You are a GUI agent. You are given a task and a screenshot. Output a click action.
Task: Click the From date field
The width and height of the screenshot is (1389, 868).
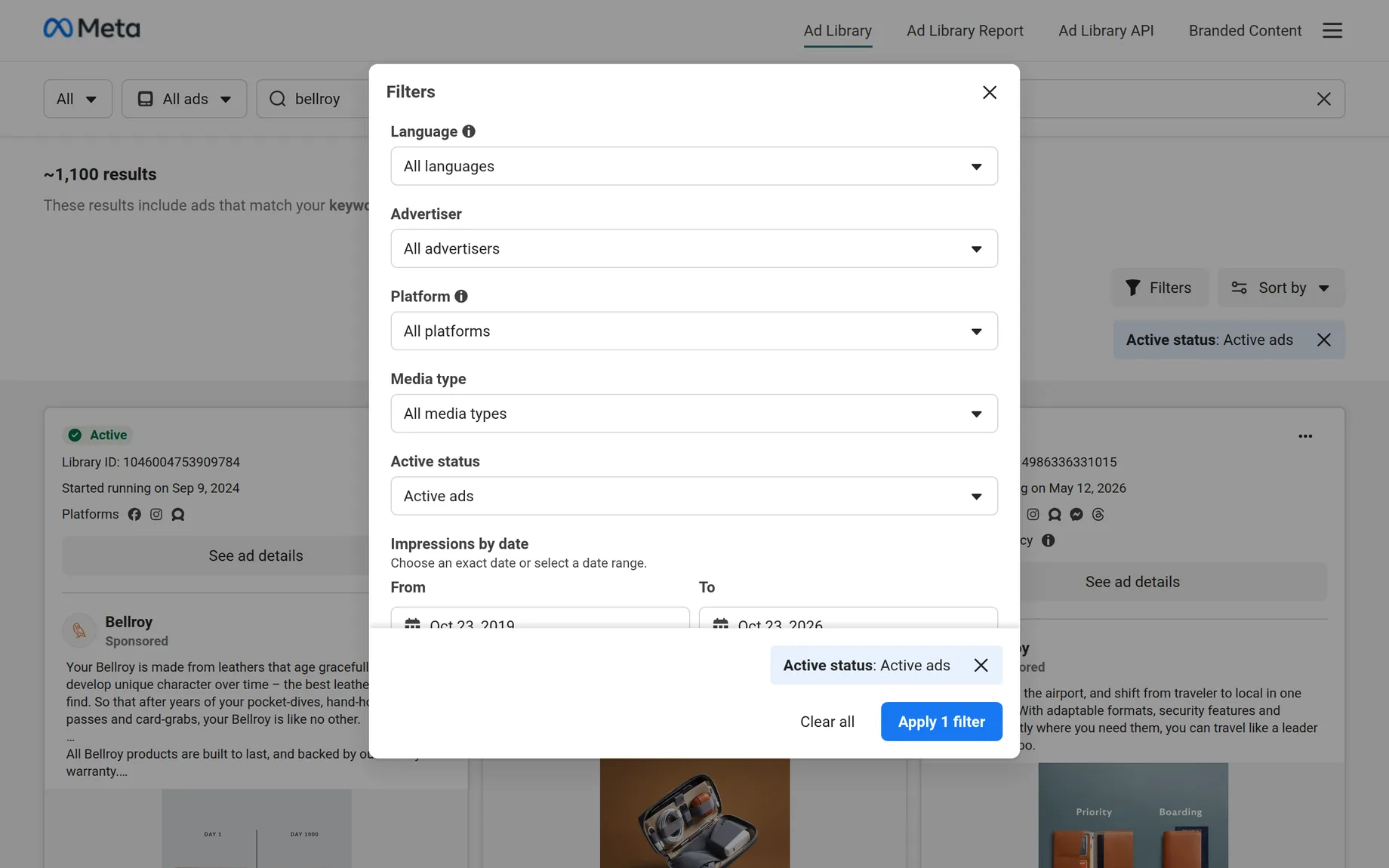540,617
